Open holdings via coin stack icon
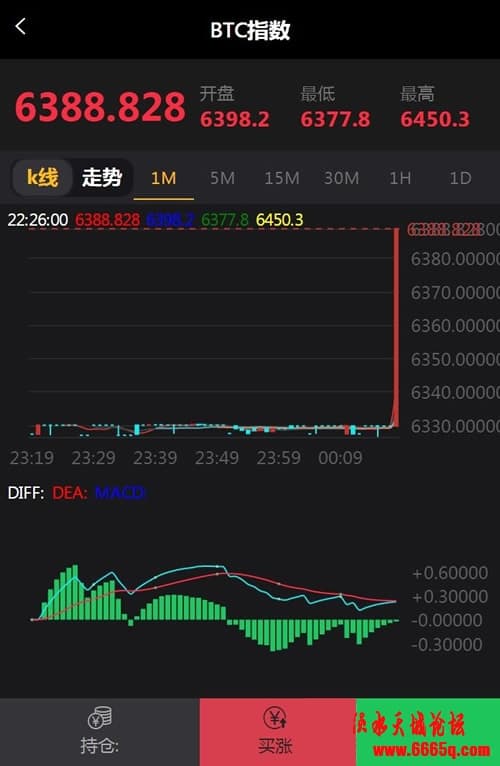Viewport: 500px width, 766px height. (x=100, y=718)
